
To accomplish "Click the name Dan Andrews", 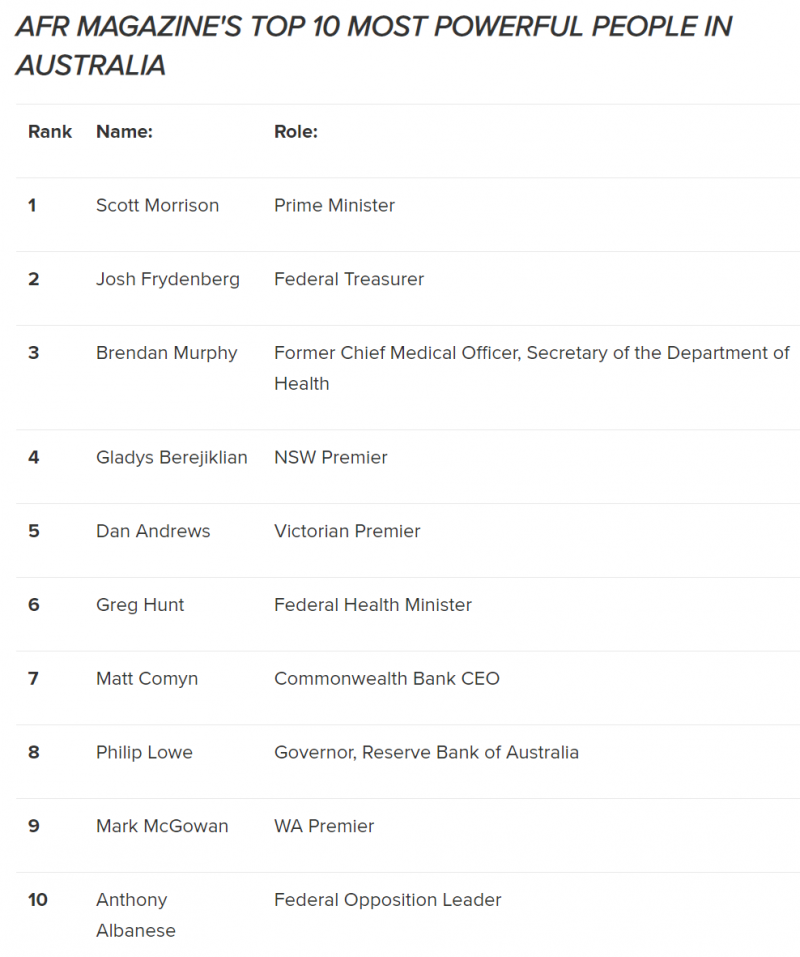I will coord(153,531).
